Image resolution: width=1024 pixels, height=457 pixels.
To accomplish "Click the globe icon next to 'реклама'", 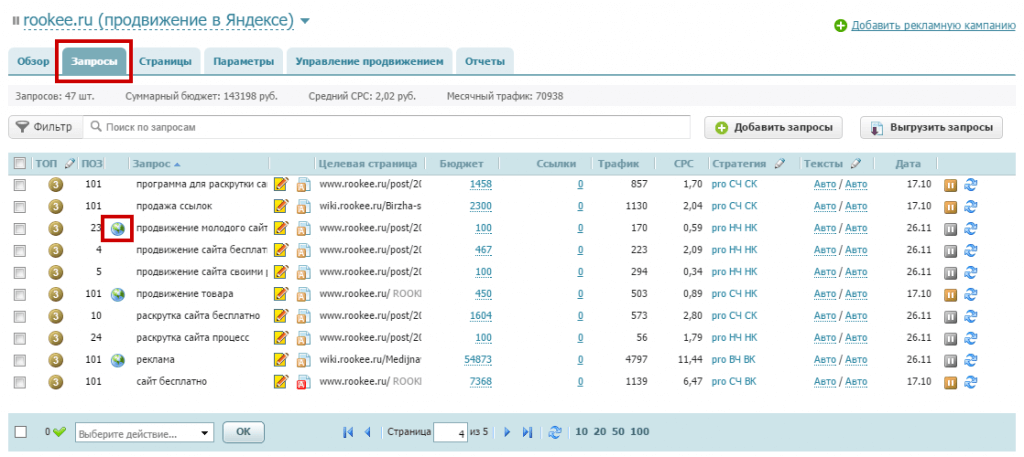I will pos(118,359).
